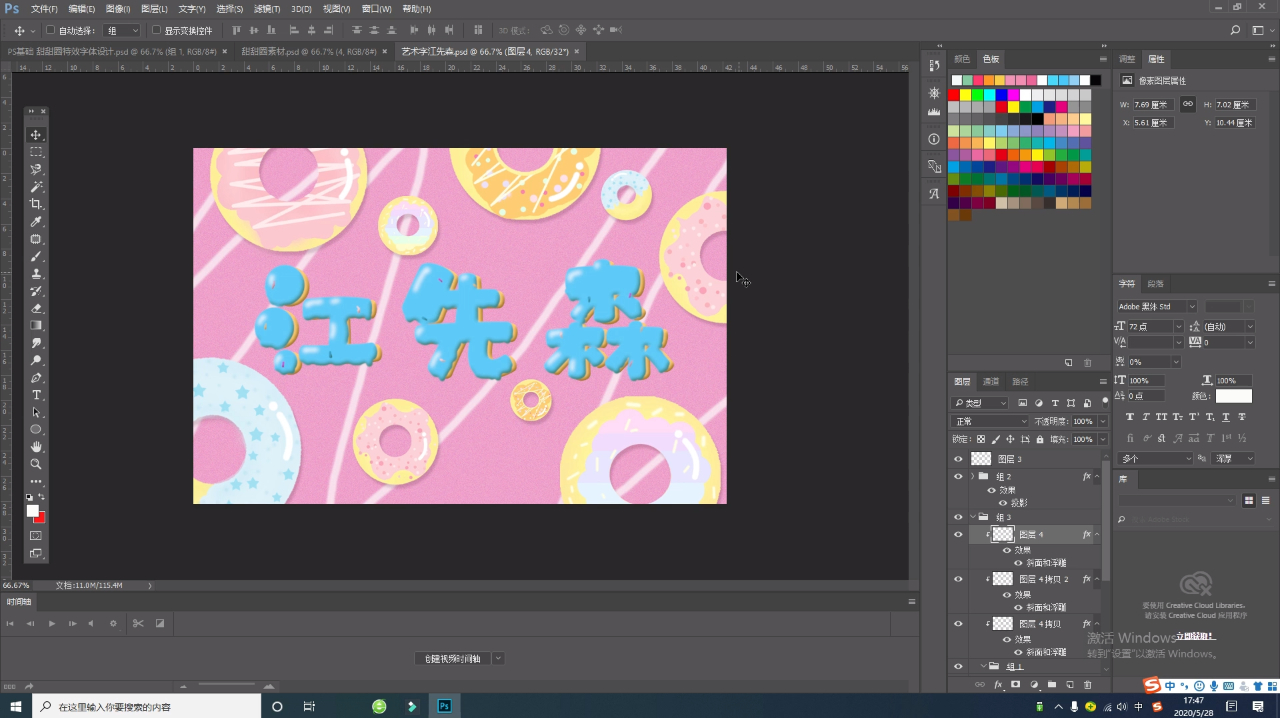Open the search icon in Photoshop top bar
The width and height of the screenshot is (1280, 718).
point(1236,31)
